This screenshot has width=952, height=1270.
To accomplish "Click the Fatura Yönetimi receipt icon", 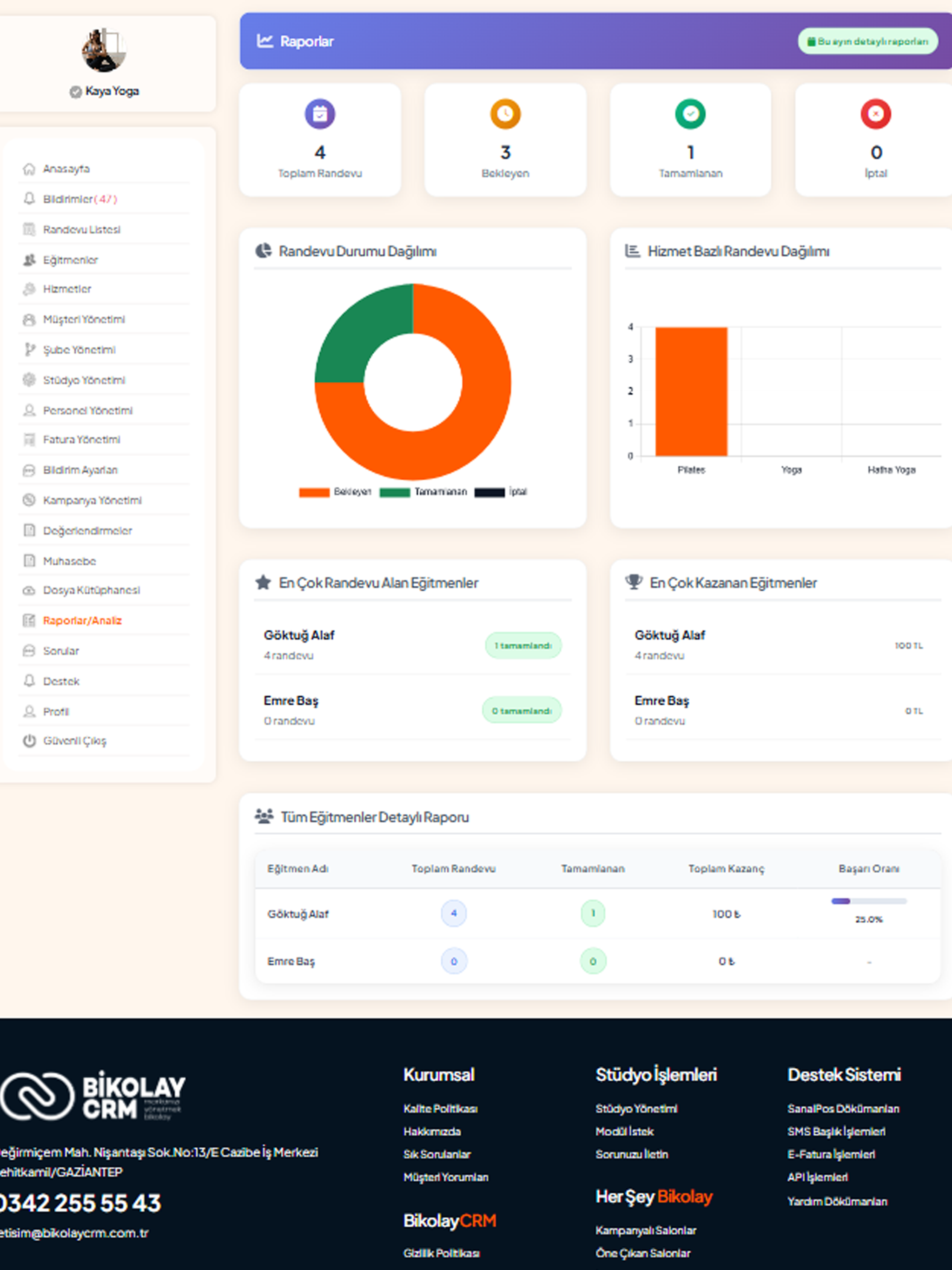I will [29, 440].
